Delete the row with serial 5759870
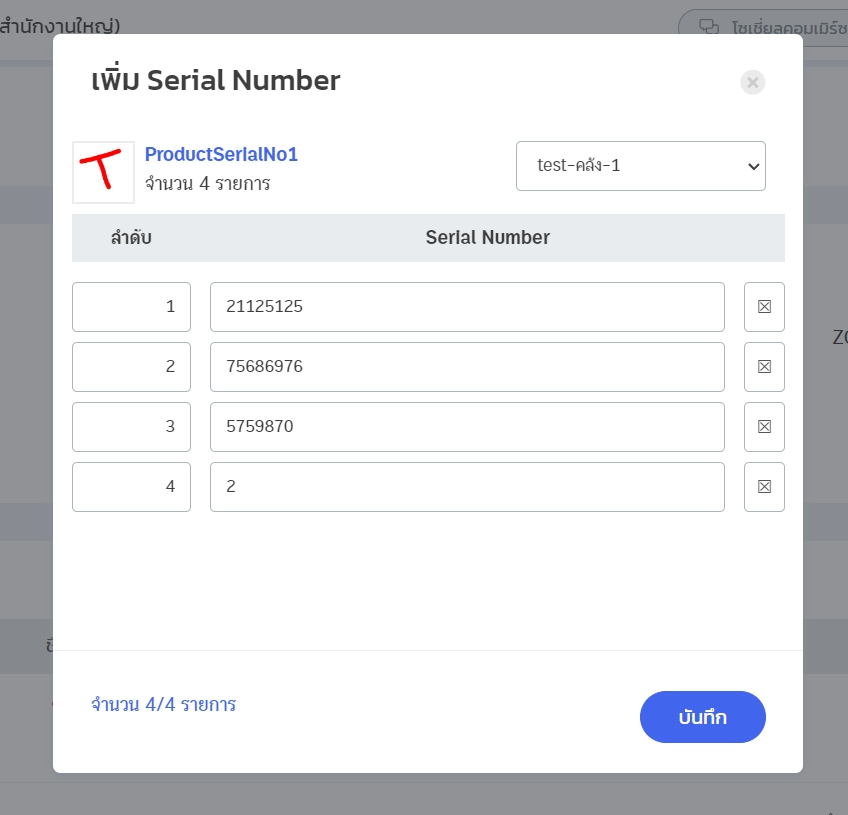 (x=764, y=427)
